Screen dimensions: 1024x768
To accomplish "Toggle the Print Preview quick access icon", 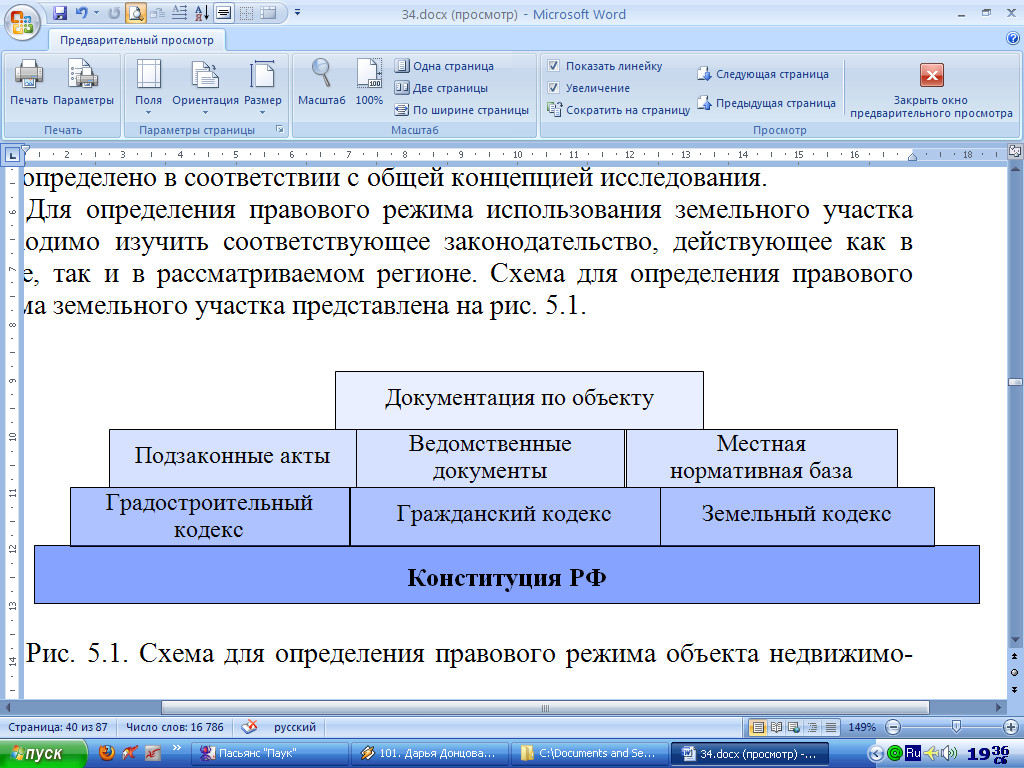I will [135, 12].
